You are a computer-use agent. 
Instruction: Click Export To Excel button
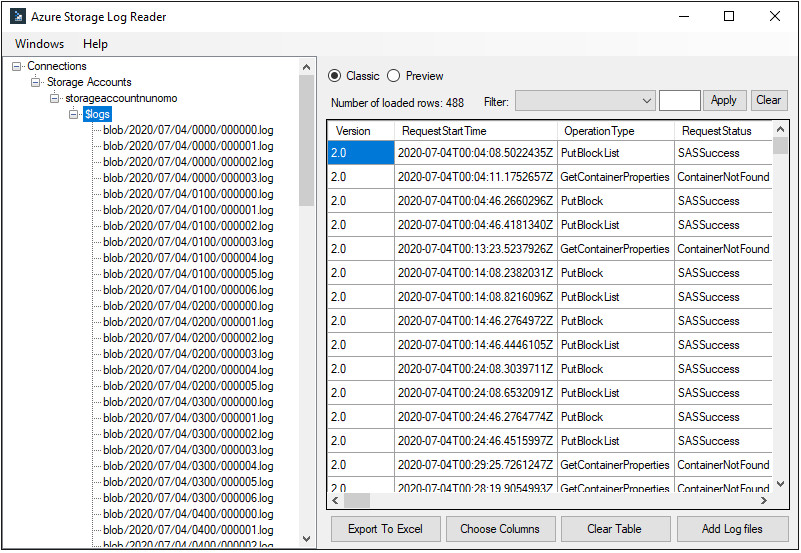click(385, 529)
